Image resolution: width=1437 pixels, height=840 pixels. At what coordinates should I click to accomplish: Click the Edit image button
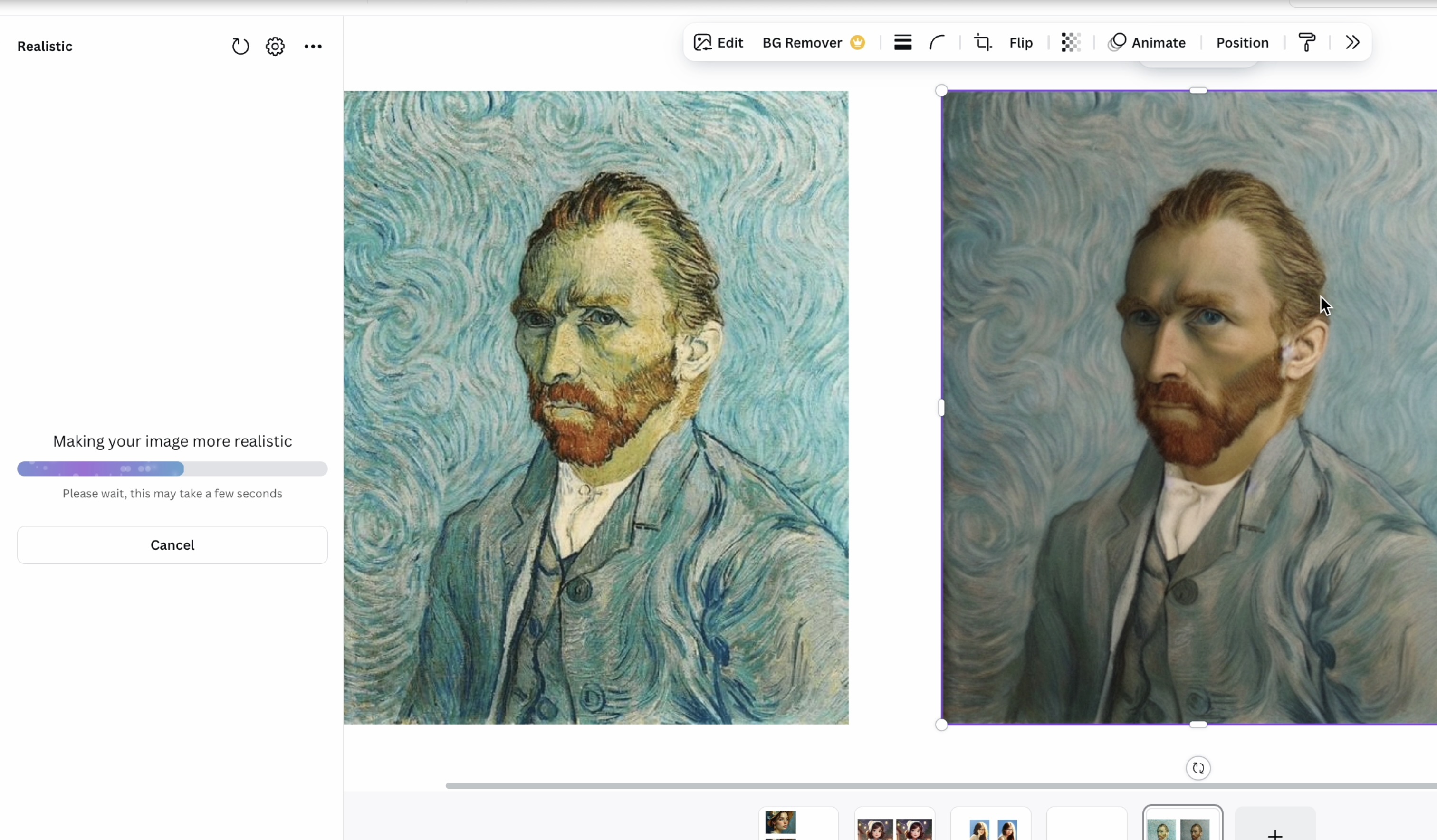point(718,43)
